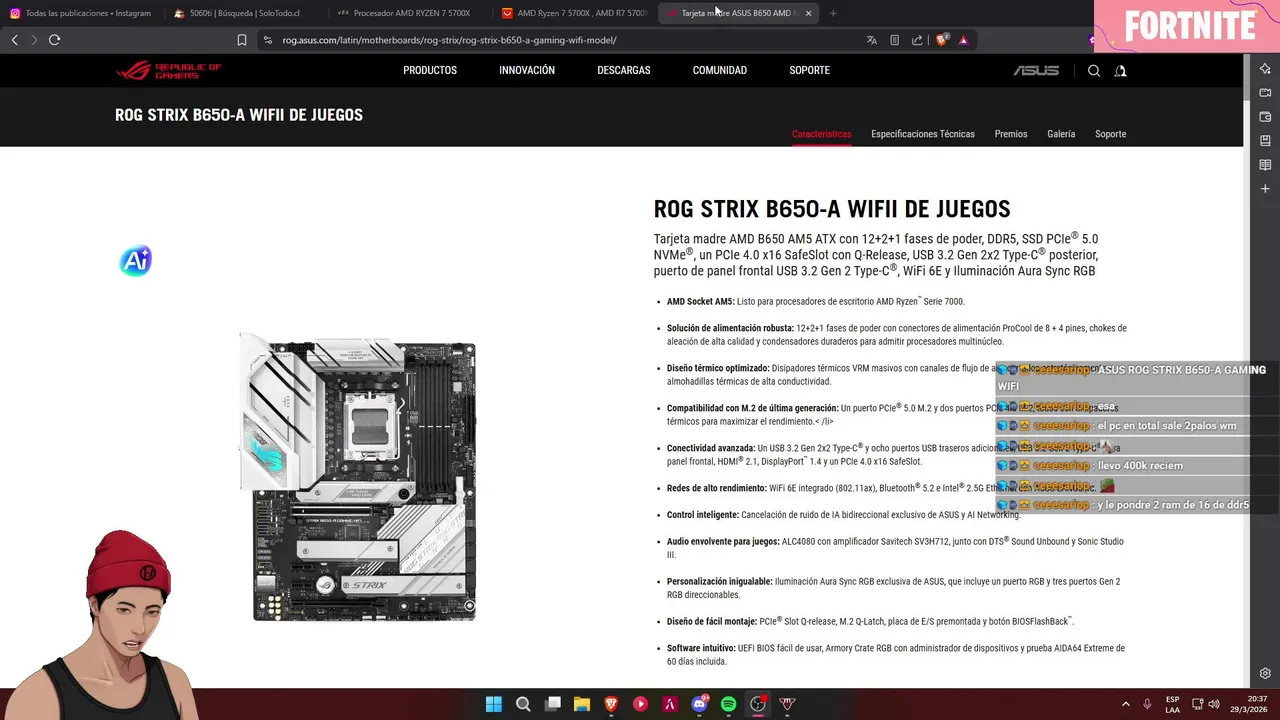Open Brave Rewards triangle icon
1280x720 pixels.
click(964, 40)
